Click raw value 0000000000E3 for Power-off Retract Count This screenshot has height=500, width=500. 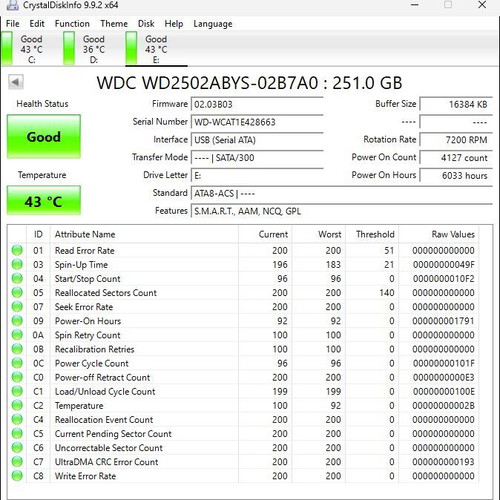coord(443,377)
